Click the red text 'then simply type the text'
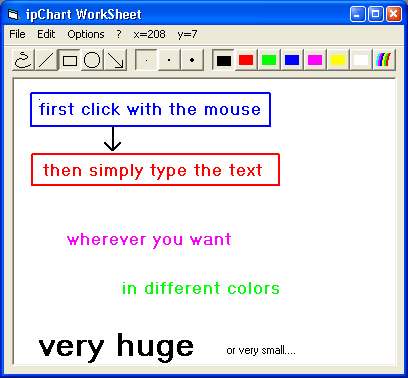The image size is (408, 378). point(153,171)
